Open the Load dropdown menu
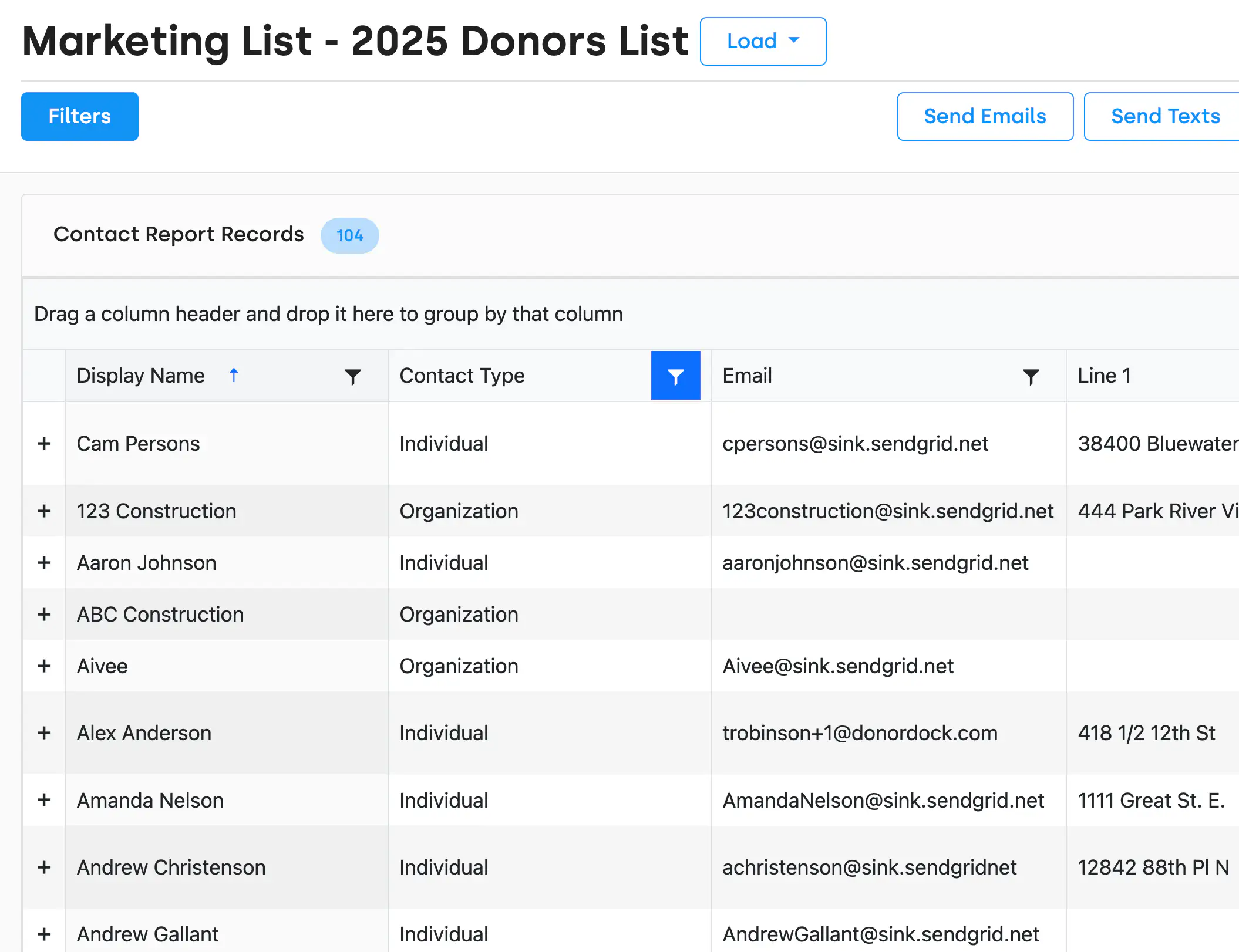Image resolution: width=1239 pixels, height=952 pixels. [x=763, y=41]
